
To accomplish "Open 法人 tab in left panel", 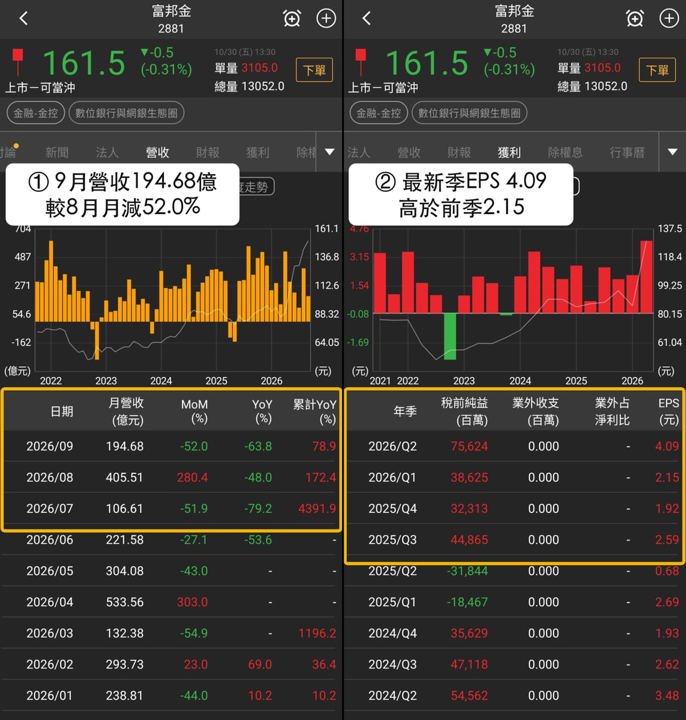I will tap(107, 152).
